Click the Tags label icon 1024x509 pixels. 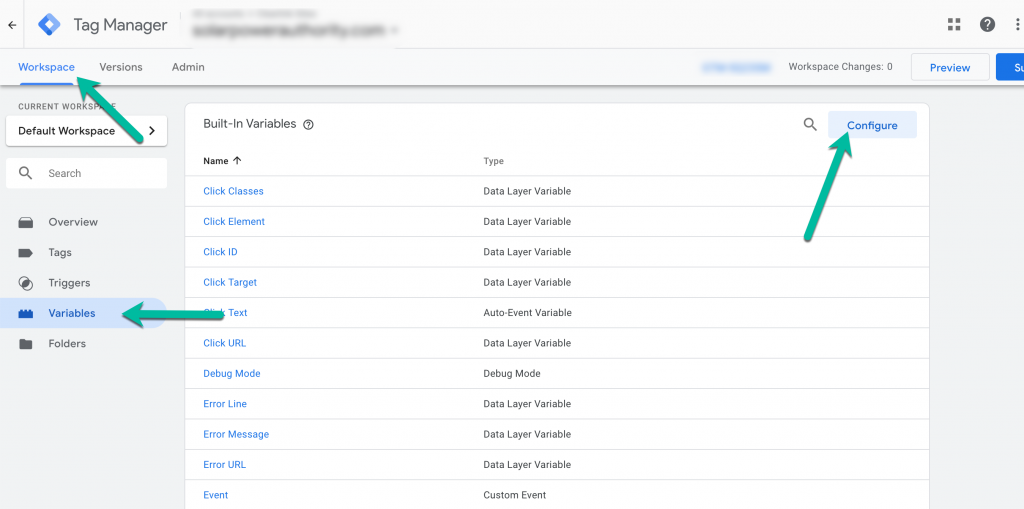(x=25, y=253)
